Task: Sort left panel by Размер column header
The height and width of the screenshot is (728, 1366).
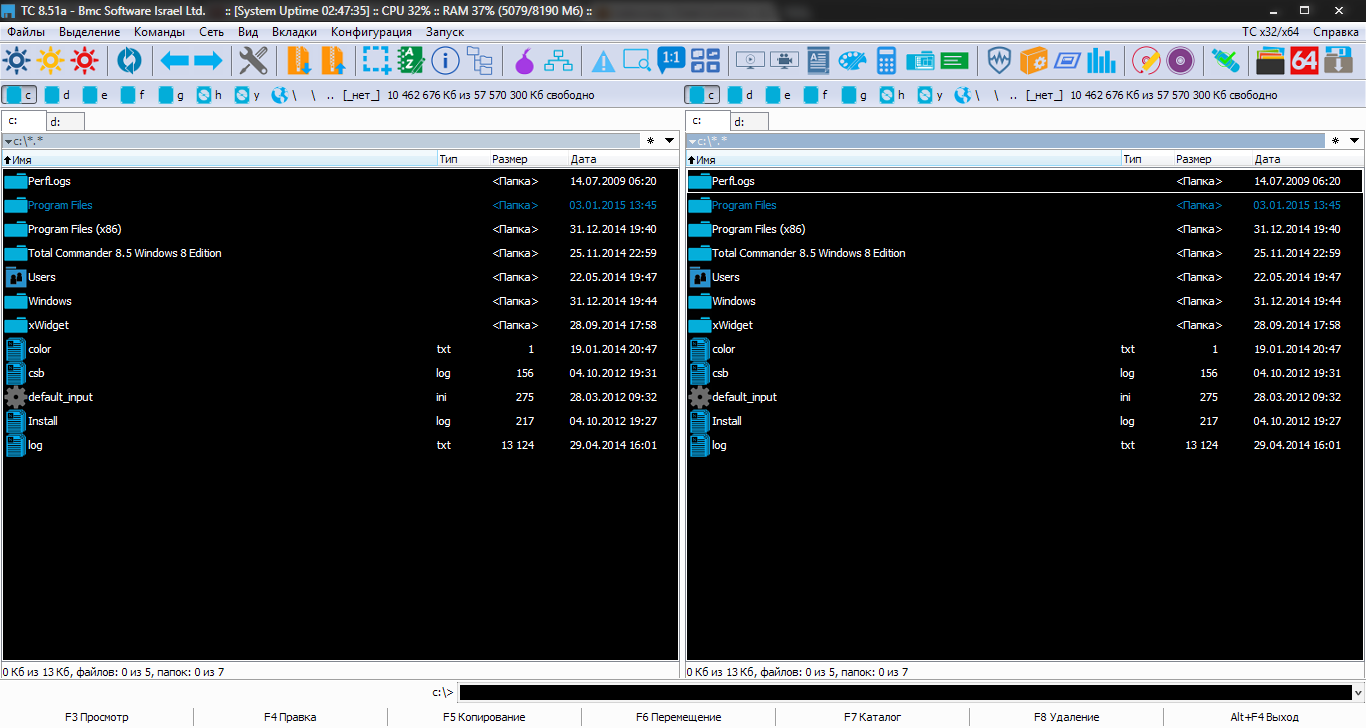Action: pos(510,159)
